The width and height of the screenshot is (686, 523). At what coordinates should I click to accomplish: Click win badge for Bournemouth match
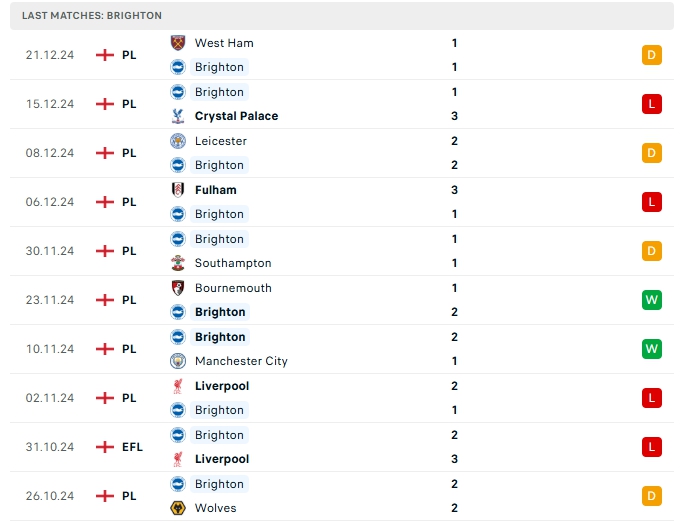pyautogui.click(x=652, y=300)
